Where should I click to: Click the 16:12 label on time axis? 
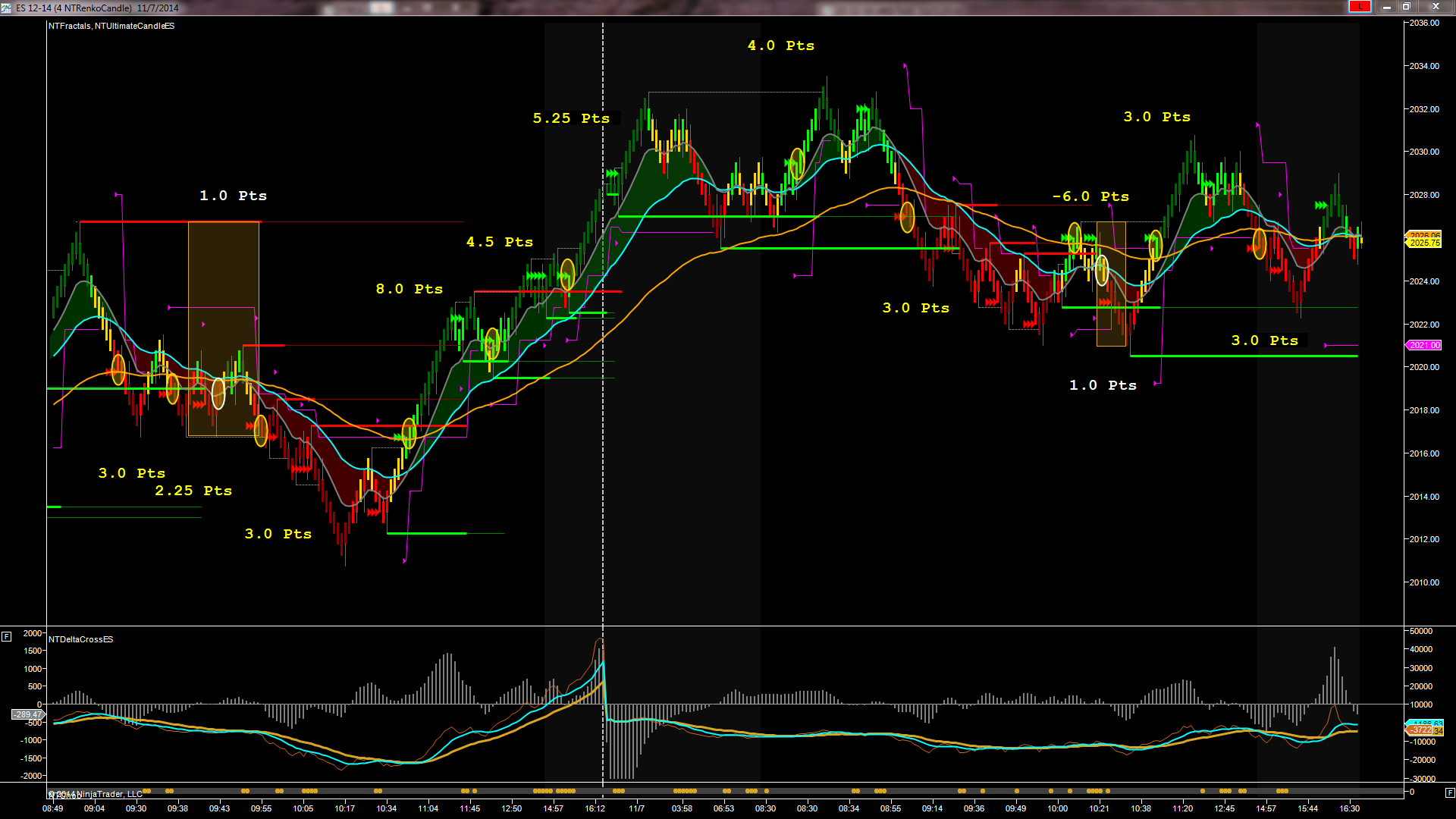point(595,808)
